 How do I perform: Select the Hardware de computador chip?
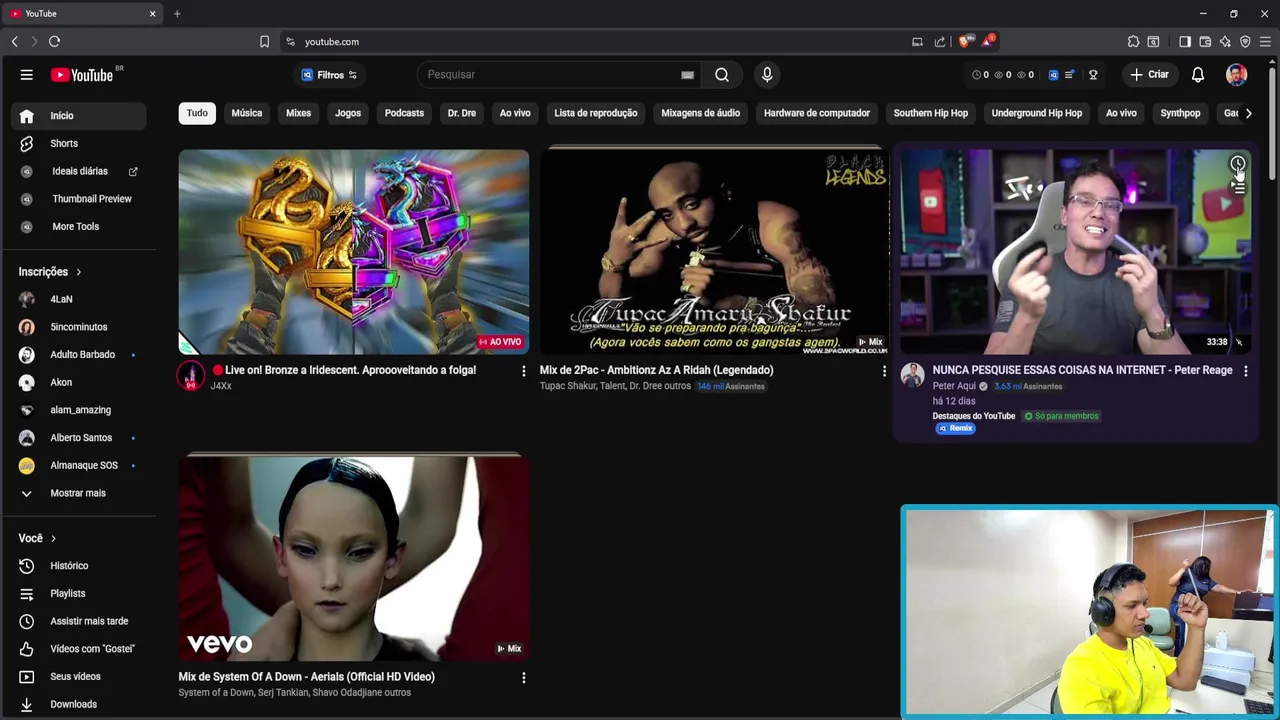[816, 113]
